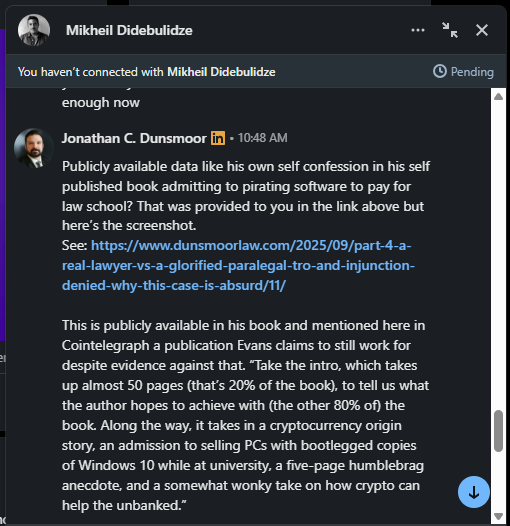Click Jonathan C. Dunsmoor's profile picture

[34, 148]
